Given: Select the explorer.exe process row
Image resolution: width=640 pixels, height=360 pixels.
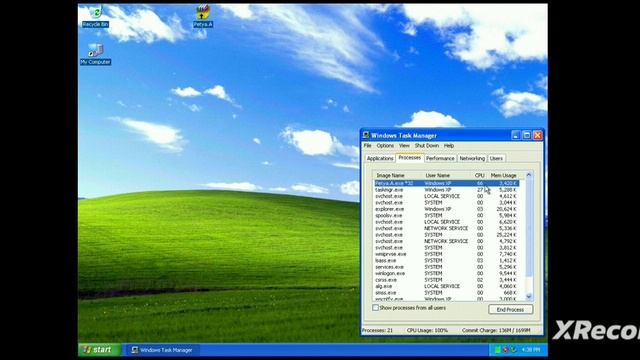Looking at the screenshot, I should [x=447, y=209].
